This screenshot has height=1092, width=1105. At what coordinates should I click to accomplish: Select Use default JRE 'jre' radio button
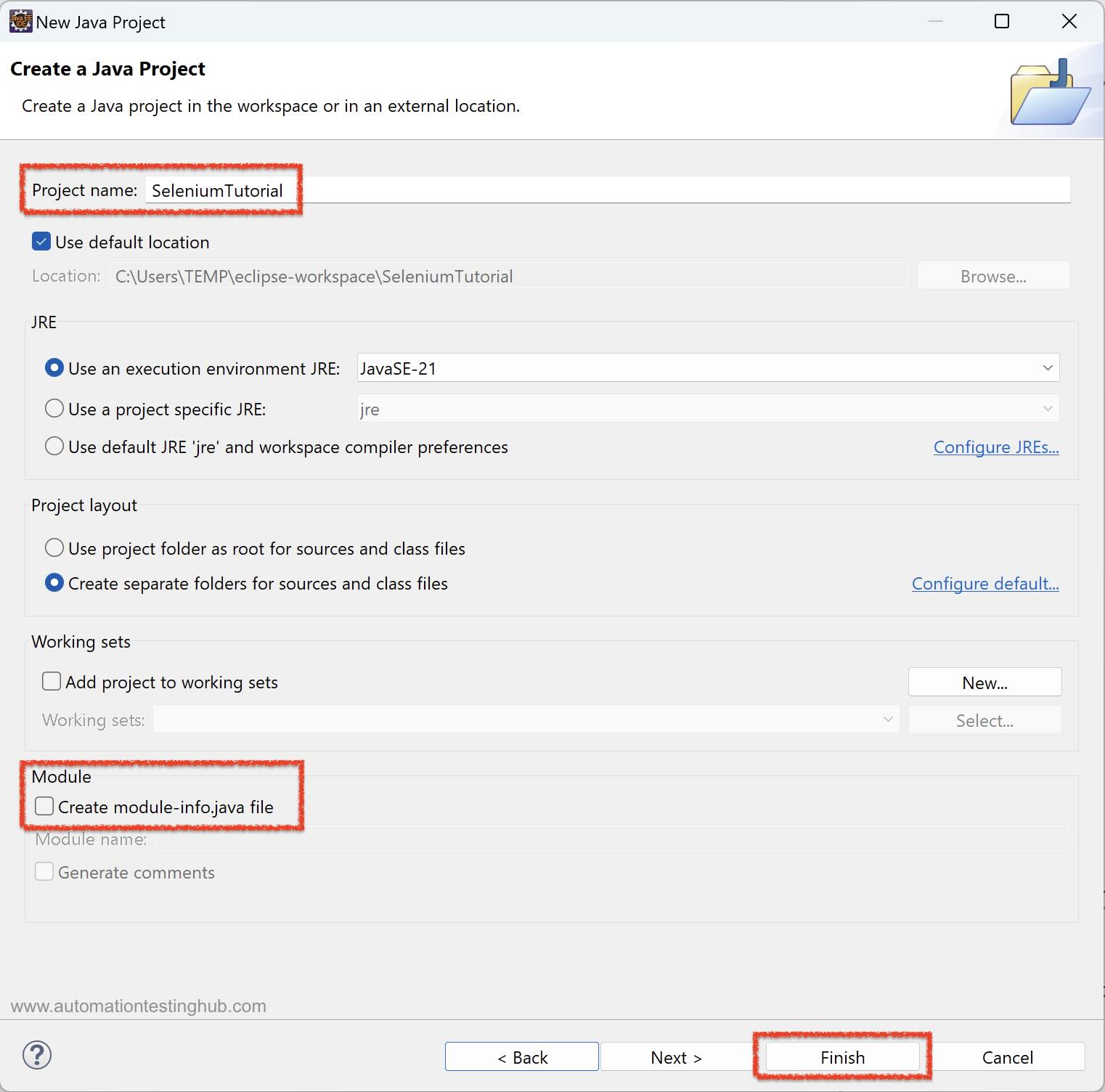[54, 447]
